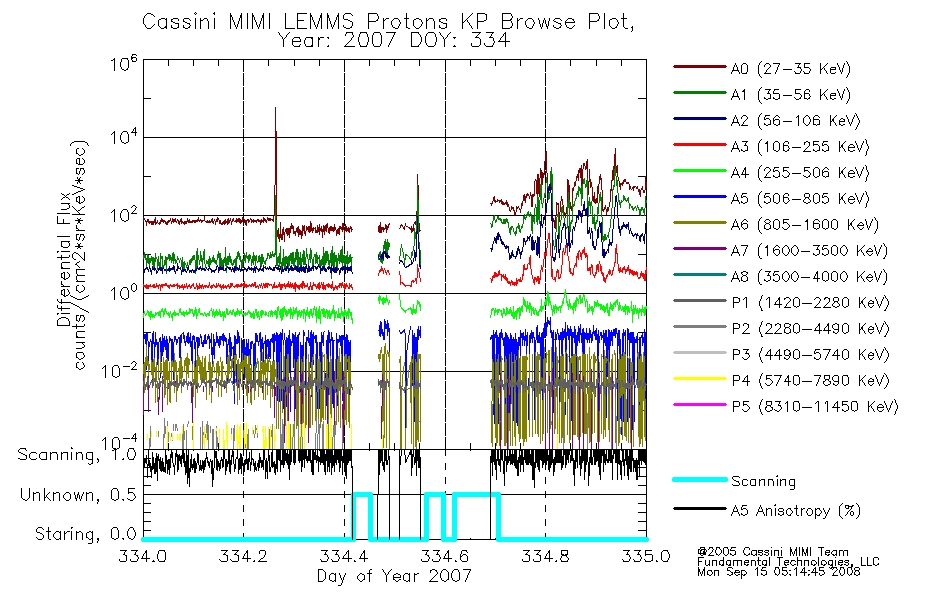This screenshot has width=950, height=600.
Task: Click the 334.4 x-axis tick label
Action: 344,556
